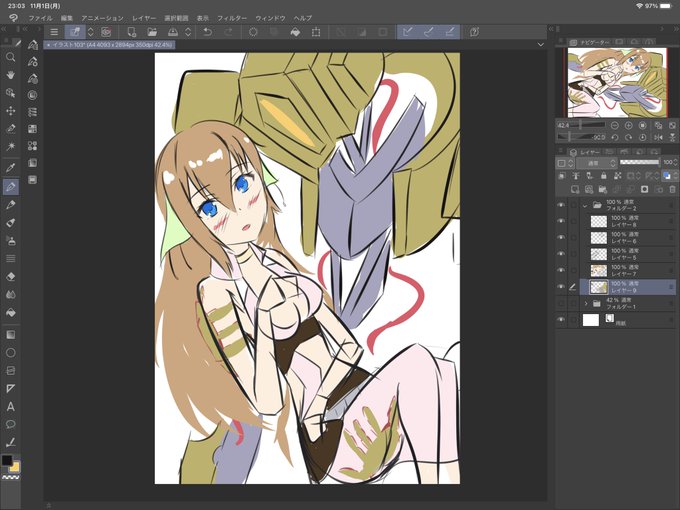The width and height of the screenshot is (680, 510).
Task: Open the canvas tab list chevron
Action: pyautogui.click(x=540, y=44)
